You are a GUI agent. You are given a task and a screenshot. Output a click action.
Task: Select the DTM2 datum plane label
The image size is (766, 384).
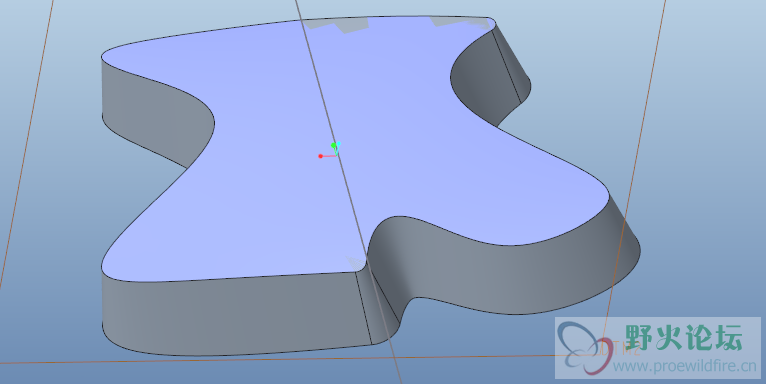pyautogui.click(x=619, y=349)
